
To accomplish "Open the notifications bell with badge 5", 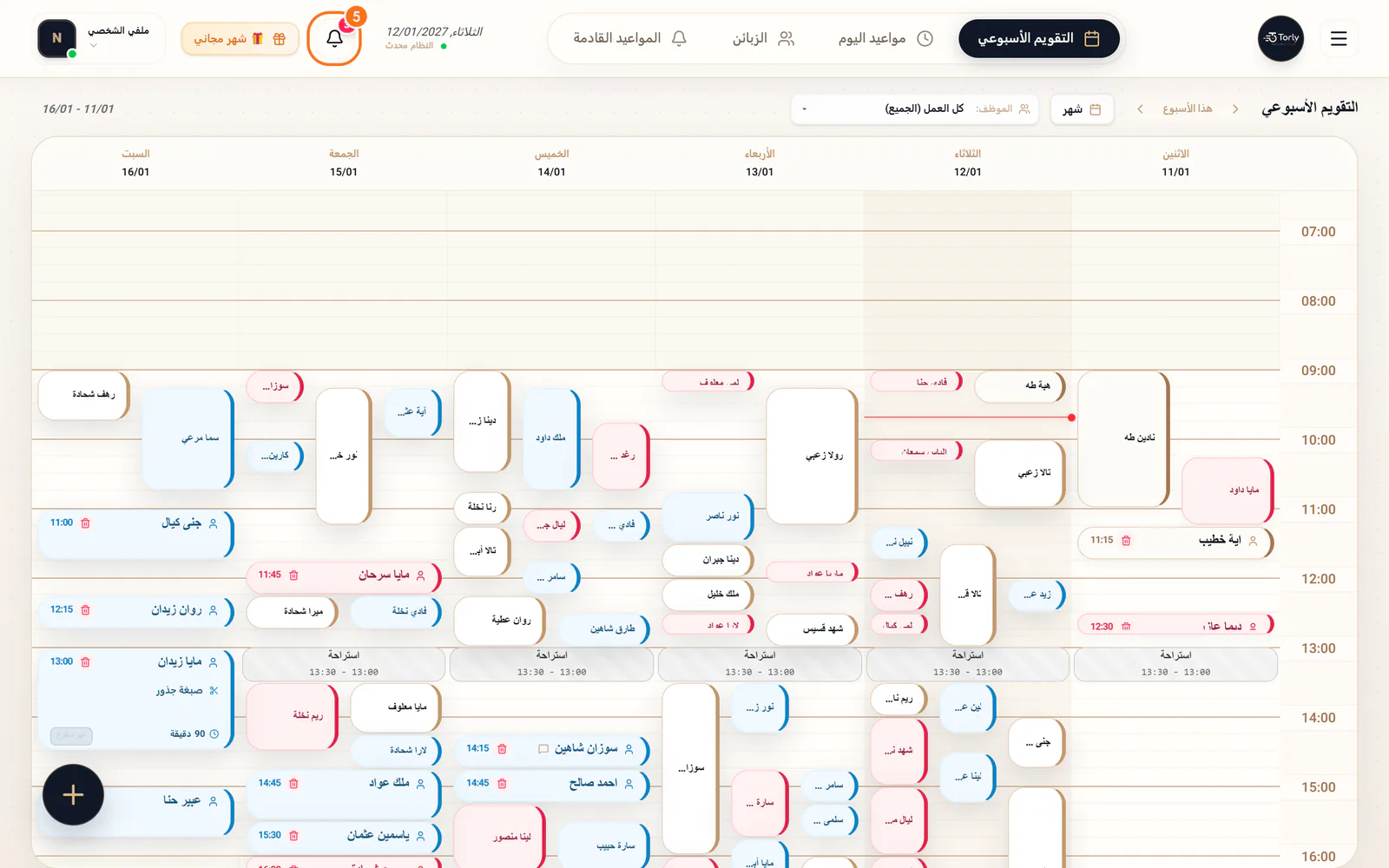I will [x=334, y=38].
